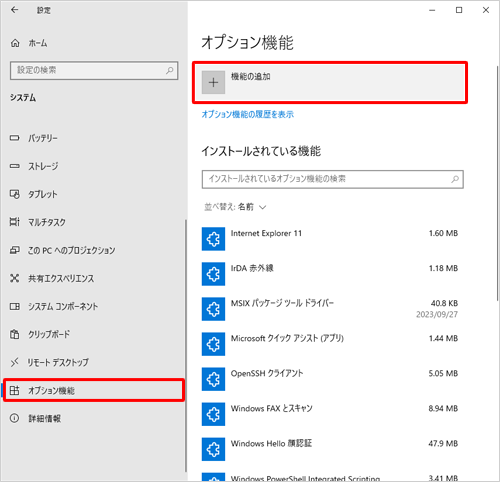Click the Microsoft クイック アシスト puzzle icon
This screenshot has height=482, width=500.
point(213,344)
